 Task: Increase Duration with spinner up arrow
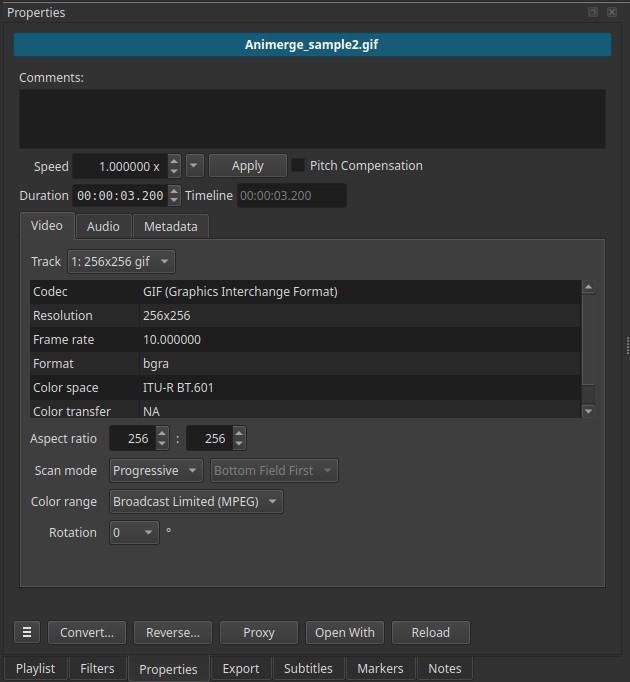coord(175,191)
